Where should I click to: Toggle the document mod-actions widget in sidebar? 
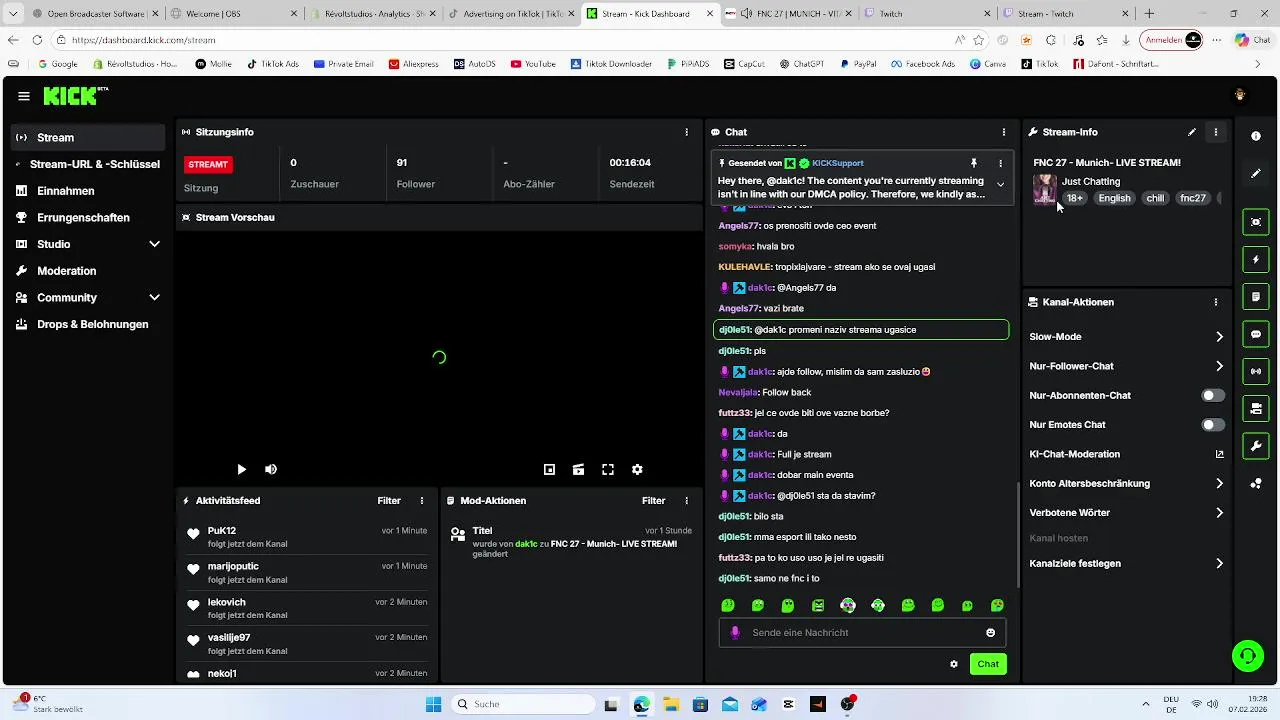click(x=1256, y=297)
